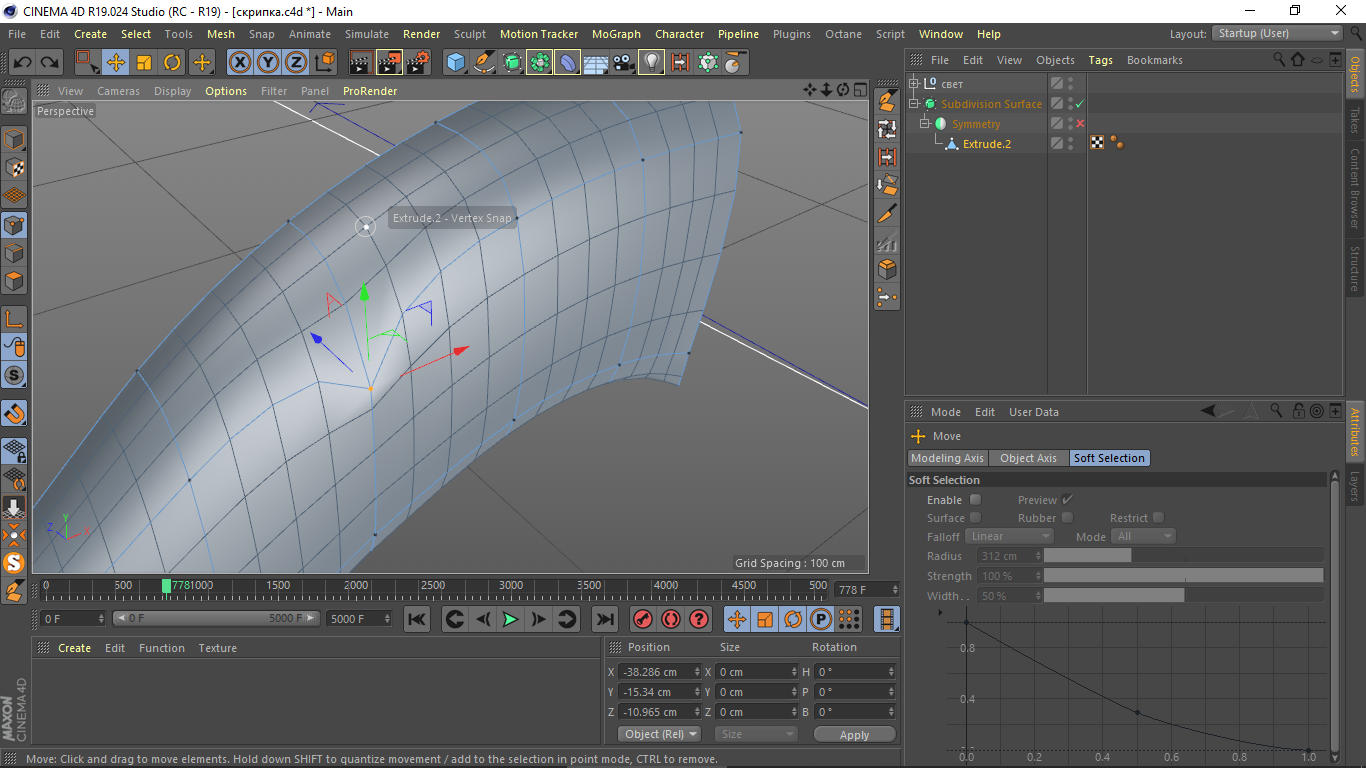1366x768 pixels.
Task: Open the Simulate menu
Action: (x=367, y=34)
